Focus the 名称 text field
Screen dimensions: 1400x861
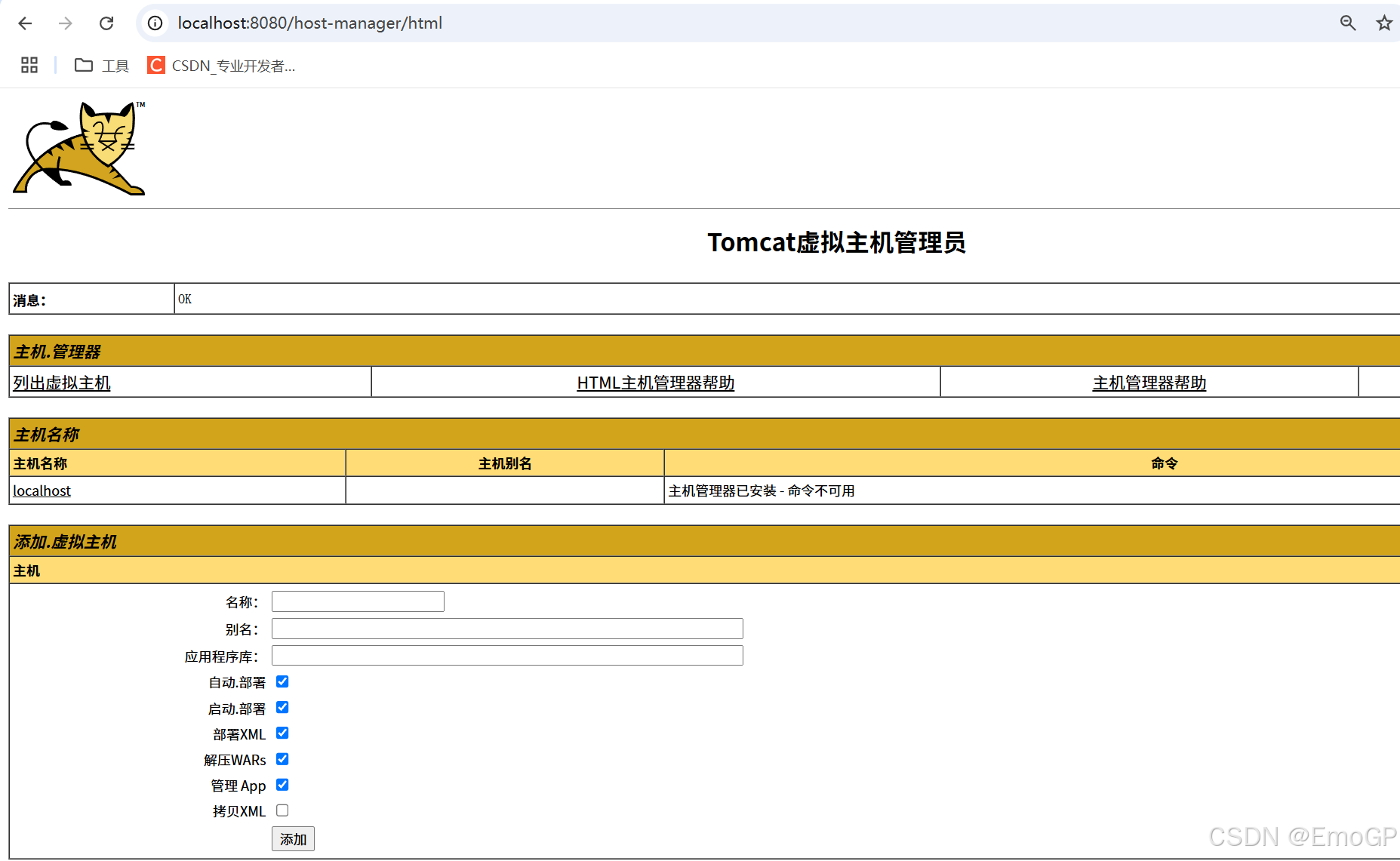(358, 601)
